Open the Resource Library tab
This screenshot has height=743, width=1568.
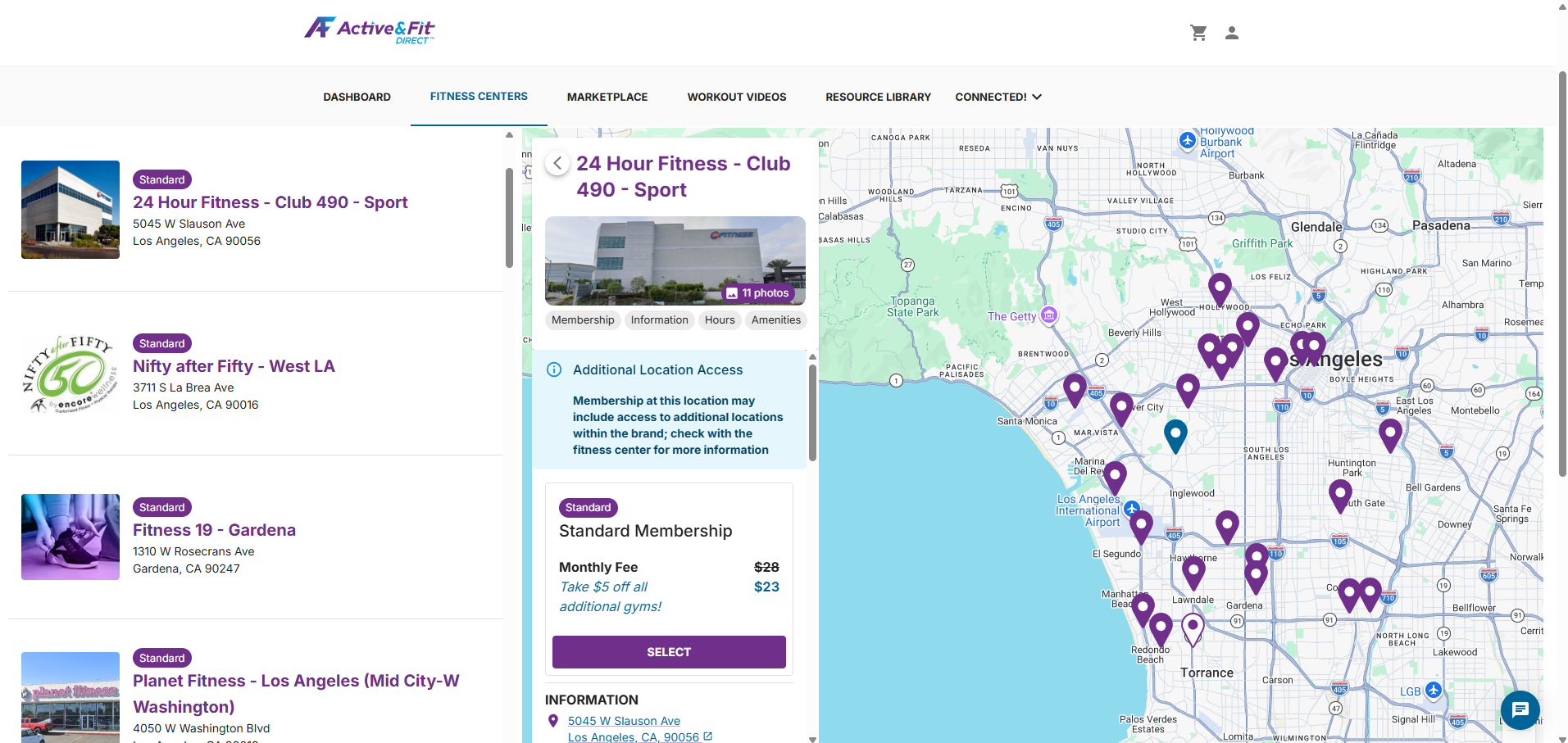coord(878,97)
